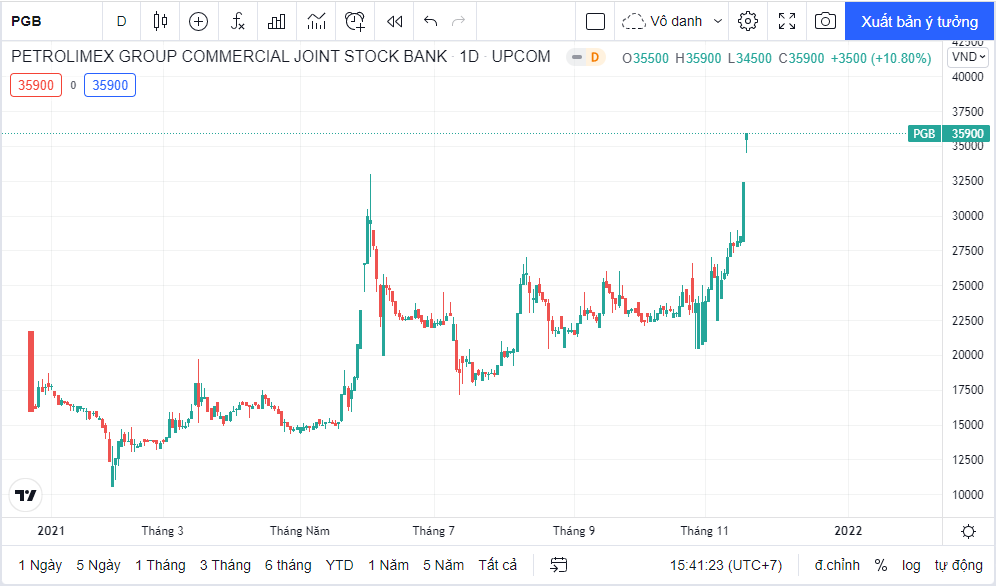Select the 'YTD' time range
This screenshot has height=586, width=996.
(x=339, y=565)
